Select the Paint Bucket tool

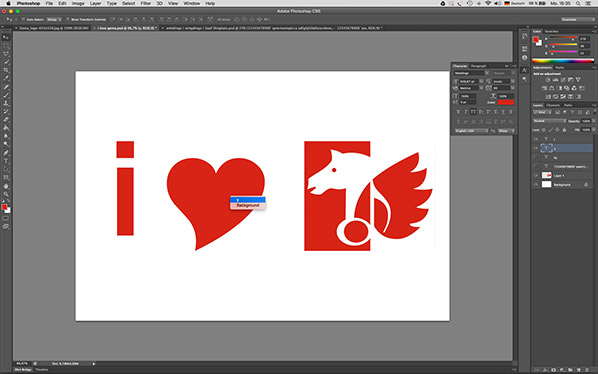pos(6,128)
